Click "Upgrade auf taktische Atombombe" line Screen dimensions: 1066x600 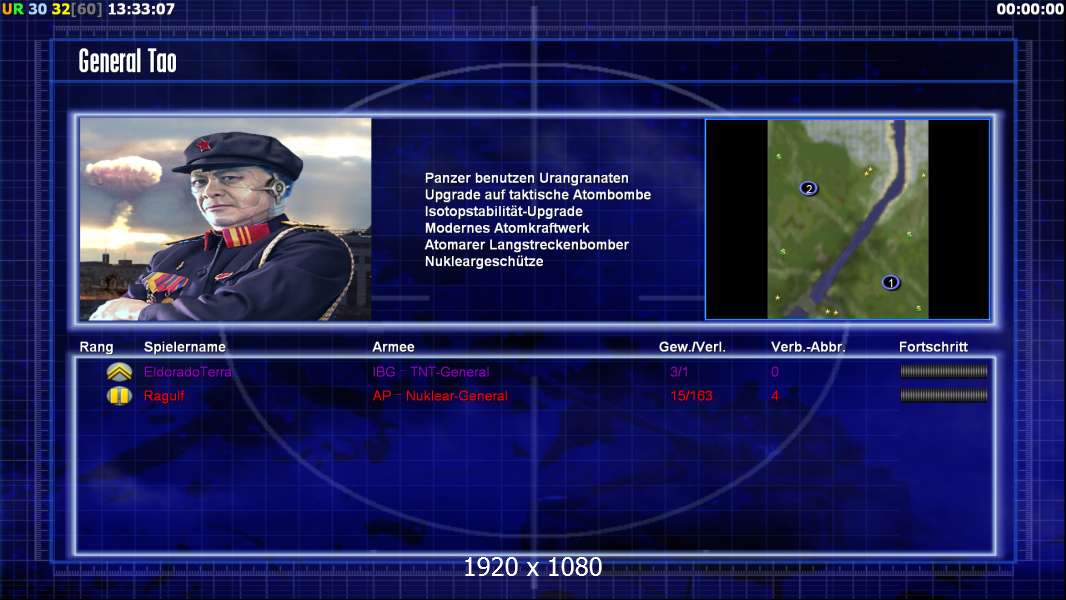coord(538,195)
